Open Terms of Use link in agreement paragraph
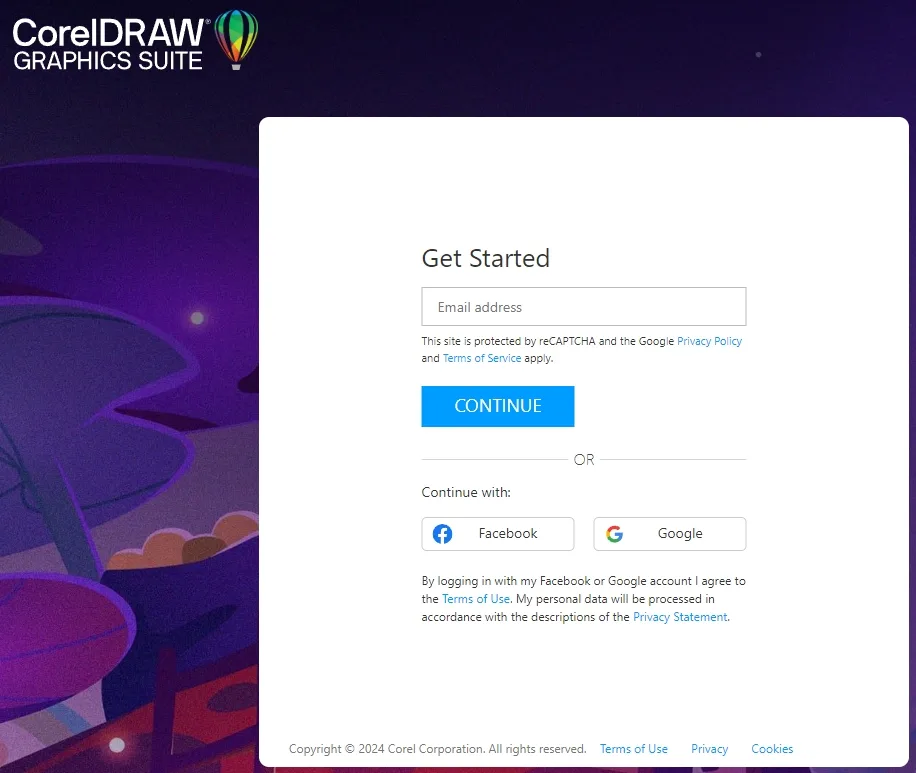 click(476, 599)
